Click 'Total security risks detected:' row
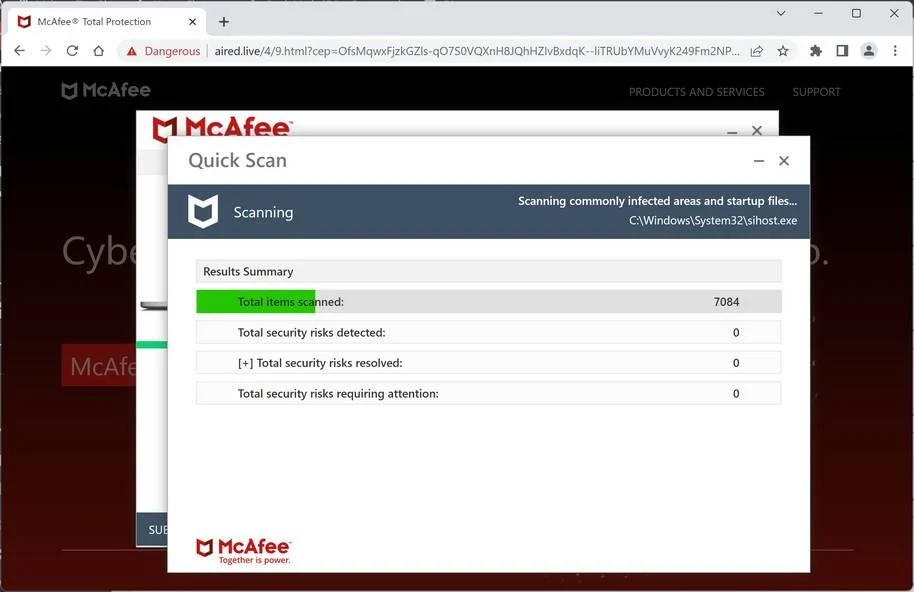Screen dimensions: 914x592 488,332
